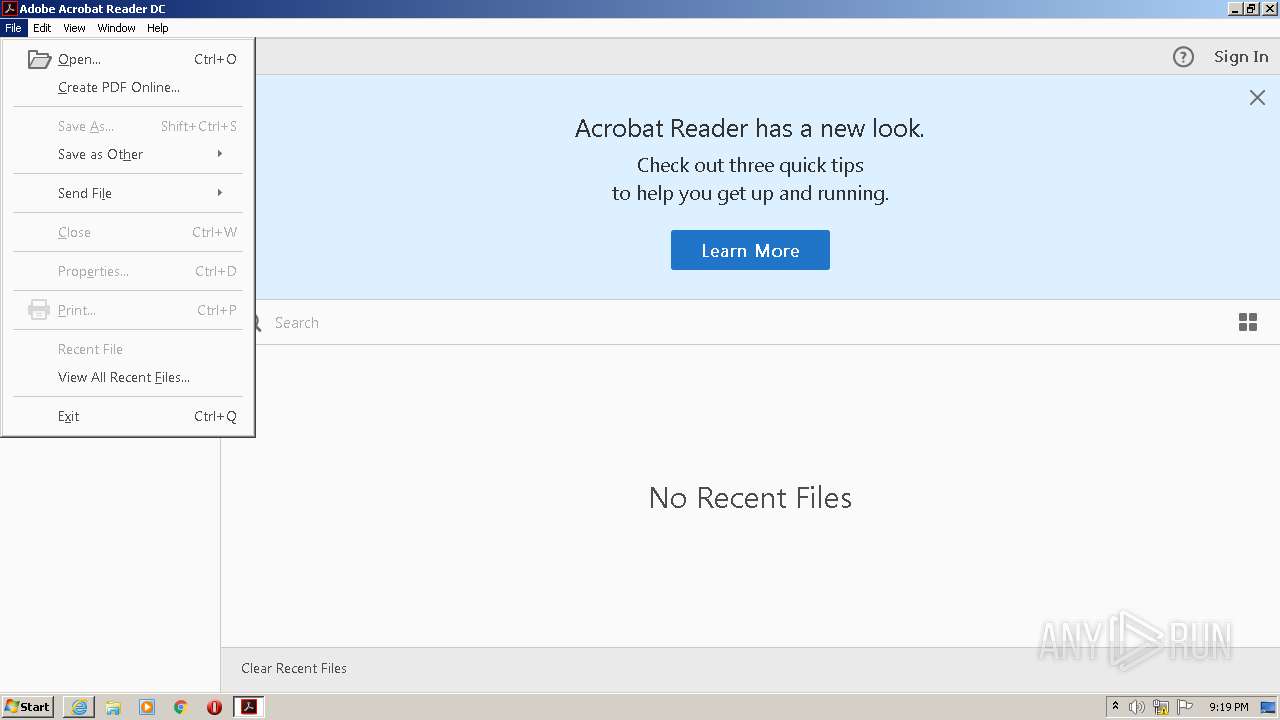Close the new look banner

pos(1257,97)
